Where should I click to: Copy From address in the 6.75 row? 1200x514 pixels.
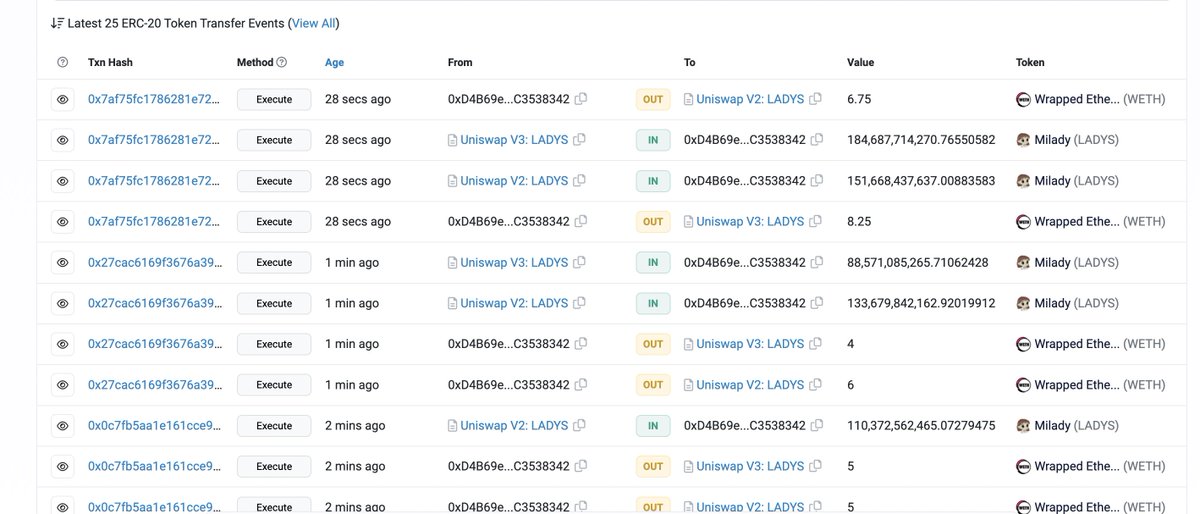pos(581,99)
